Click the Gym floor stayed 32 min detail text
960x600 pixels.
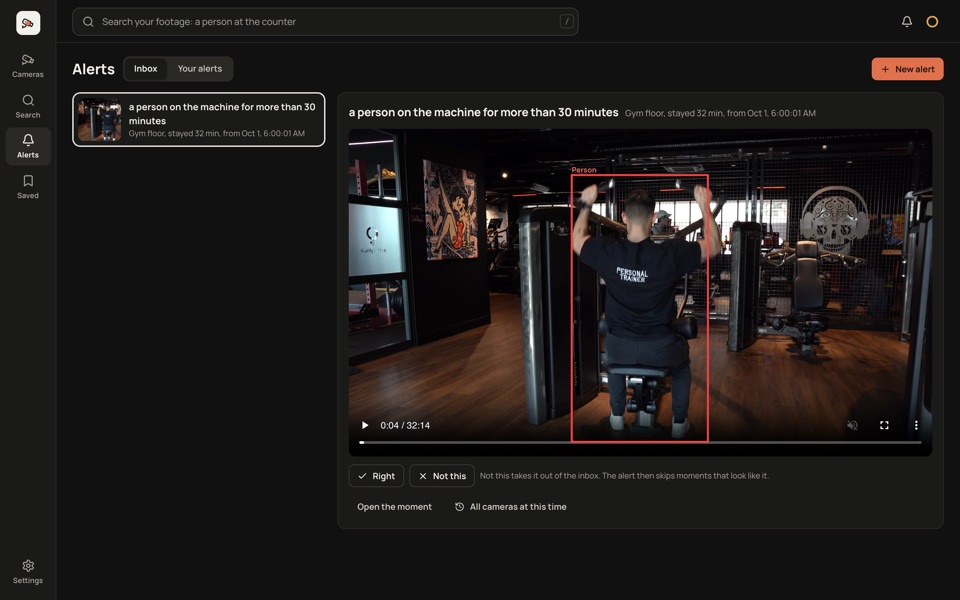coord(720,113)
